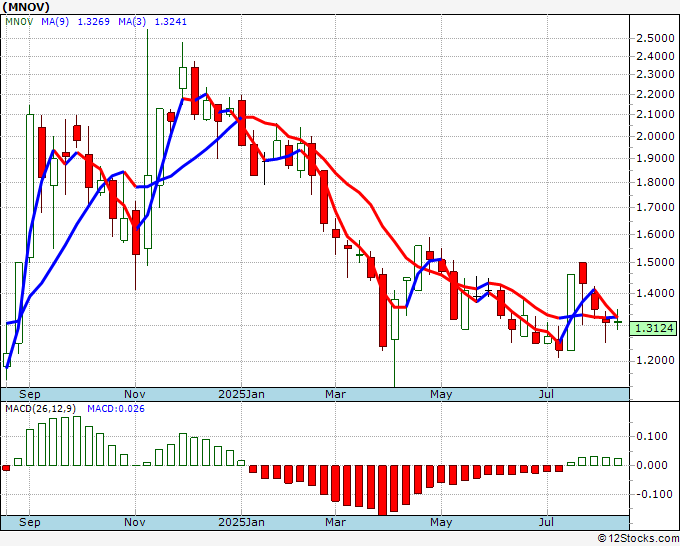Select the MNOV legend label

click(19, 22)
